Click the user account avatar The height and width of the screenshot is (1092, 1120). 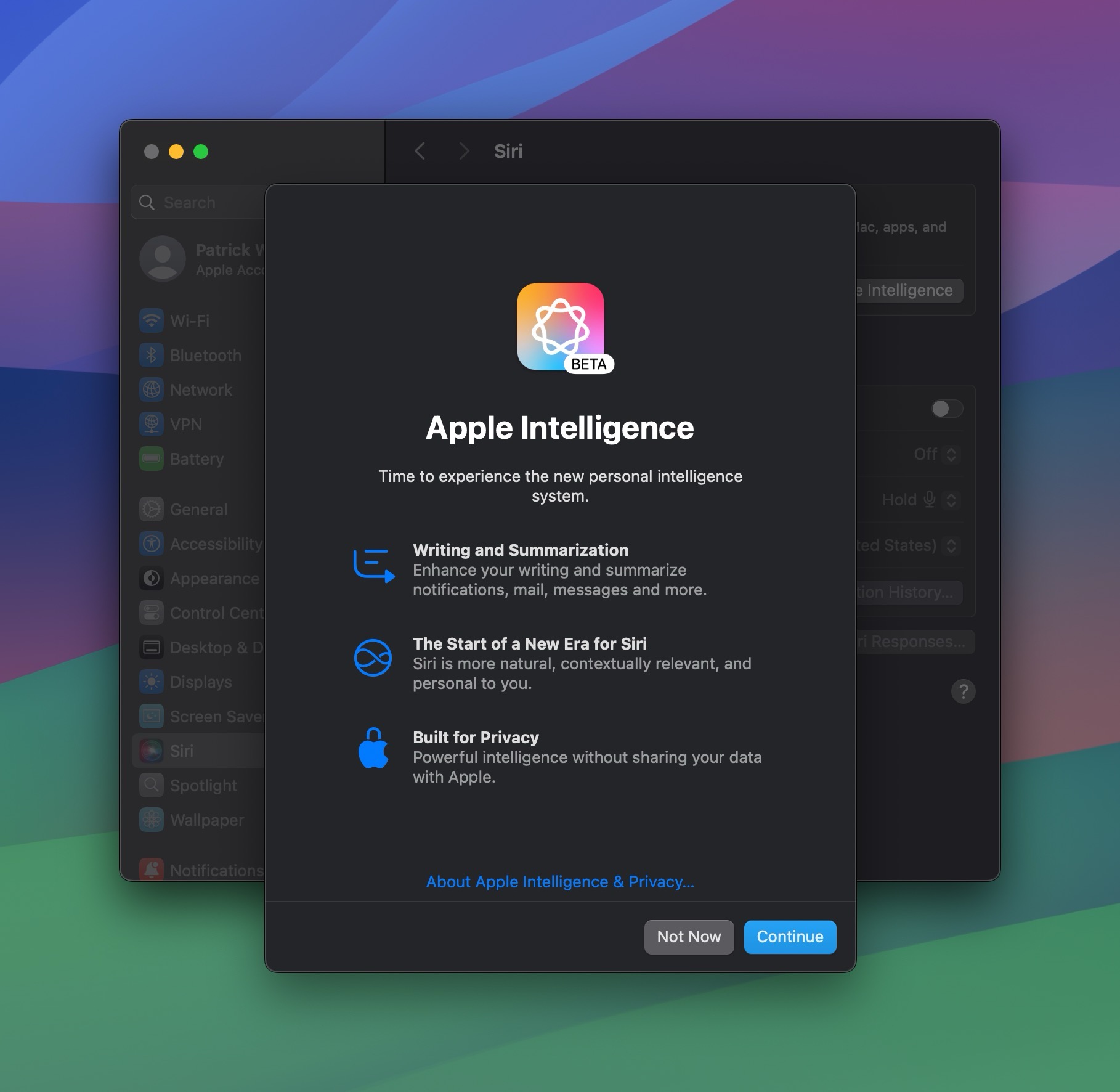pyautogui.click(x=163, y=259)
